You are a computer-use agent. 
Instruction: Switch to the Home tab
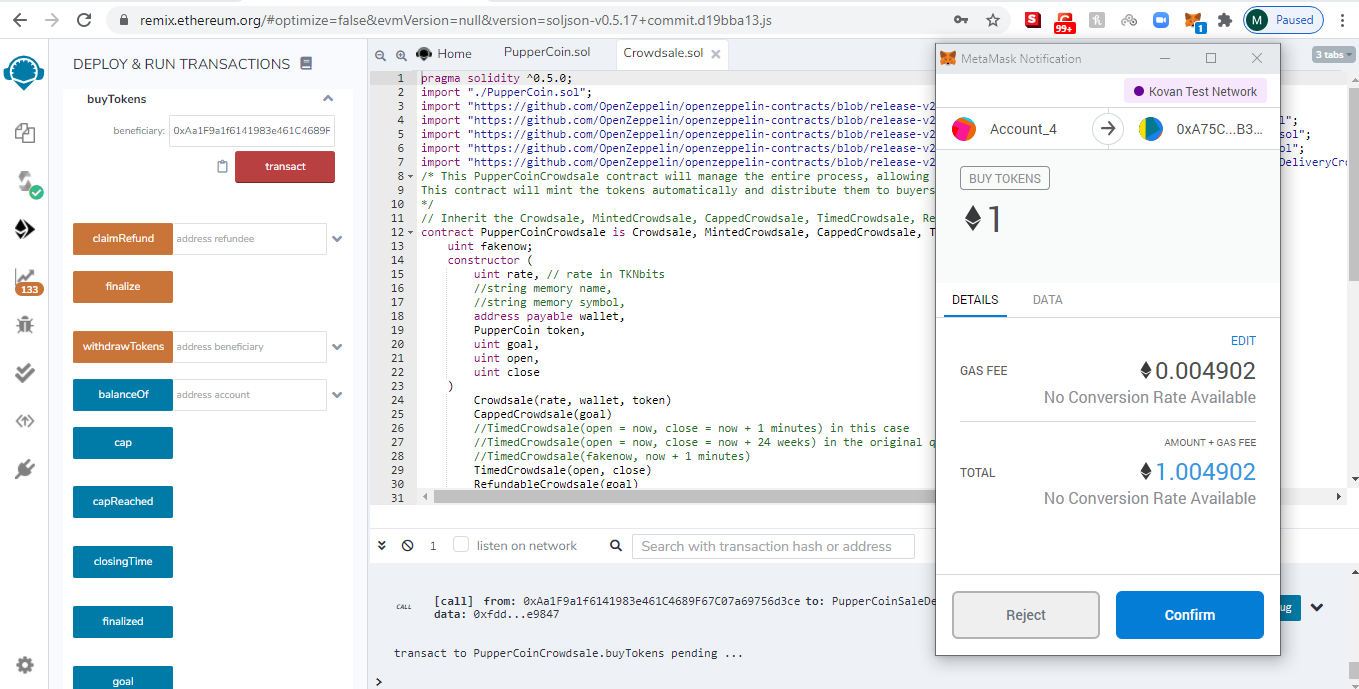pos(444,53)
